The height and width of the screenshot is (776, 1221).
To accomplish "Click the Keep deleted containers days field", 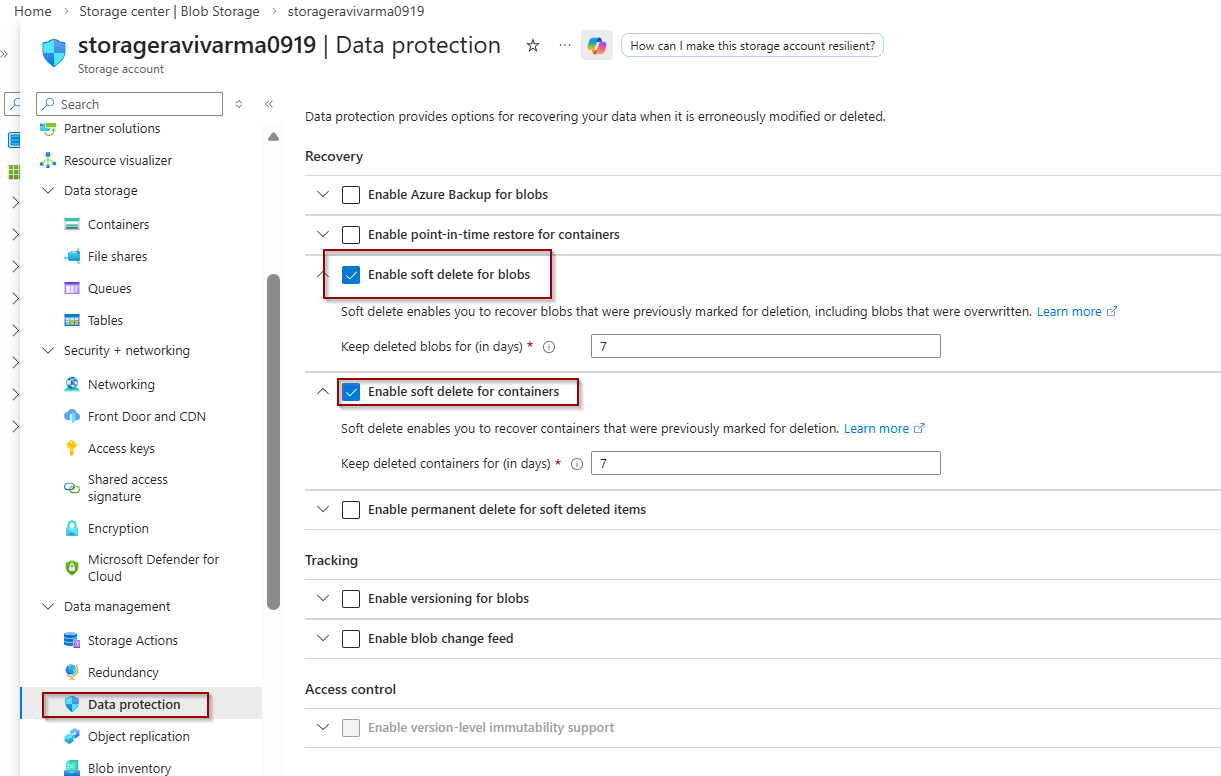I will point(766,463).
